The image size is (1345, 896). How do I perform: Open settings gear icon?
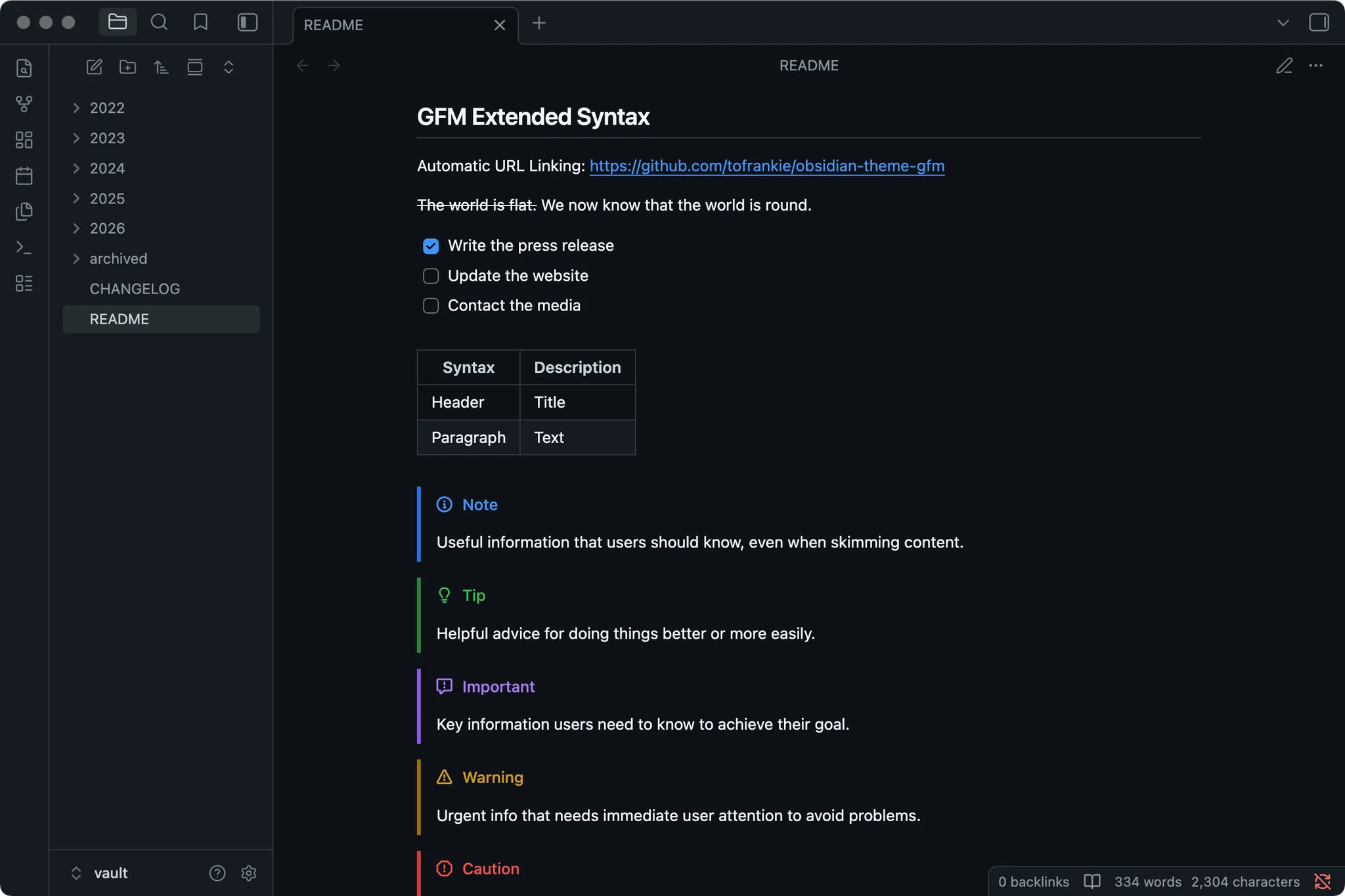[x=249, y=873]
